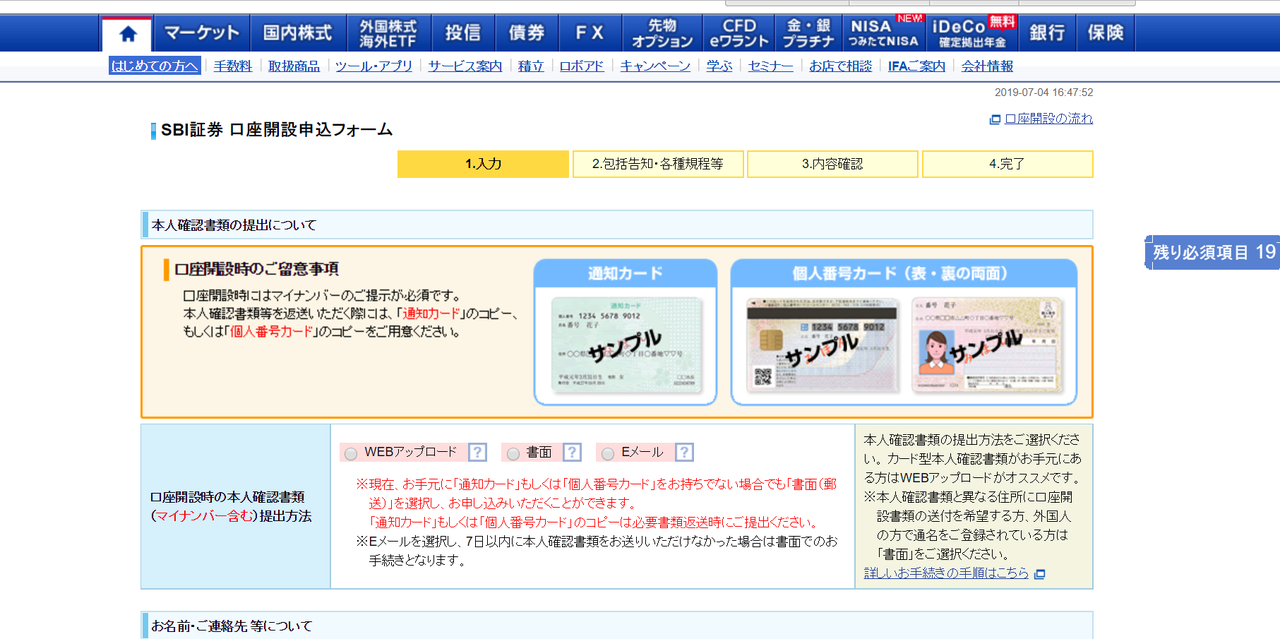The width and height of the screenshot is (1280, 639).
Task: Click the new-window icon beside 口座開設の流れ
Action: (x=995, y=119)
